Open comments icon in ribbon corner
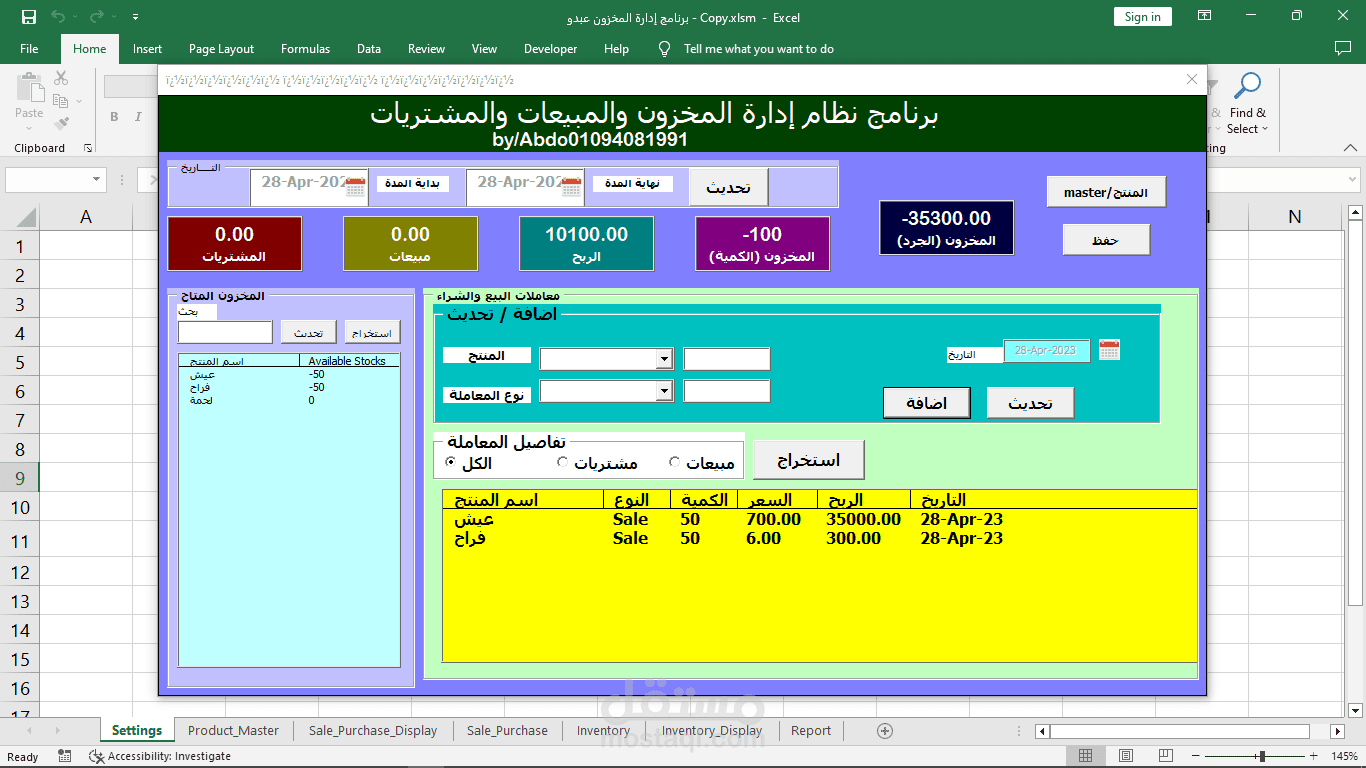 (x=1342, y=48)
